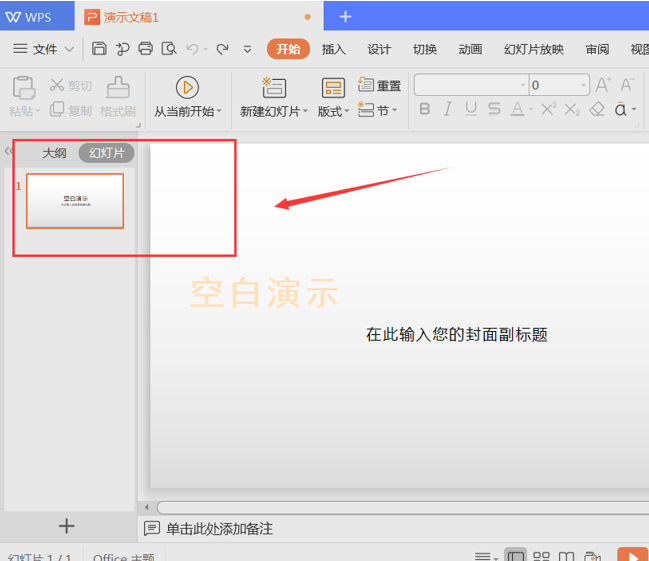The image size is (649, 561).
Task: Apply font color with the A icon
Action: point(517,109)
